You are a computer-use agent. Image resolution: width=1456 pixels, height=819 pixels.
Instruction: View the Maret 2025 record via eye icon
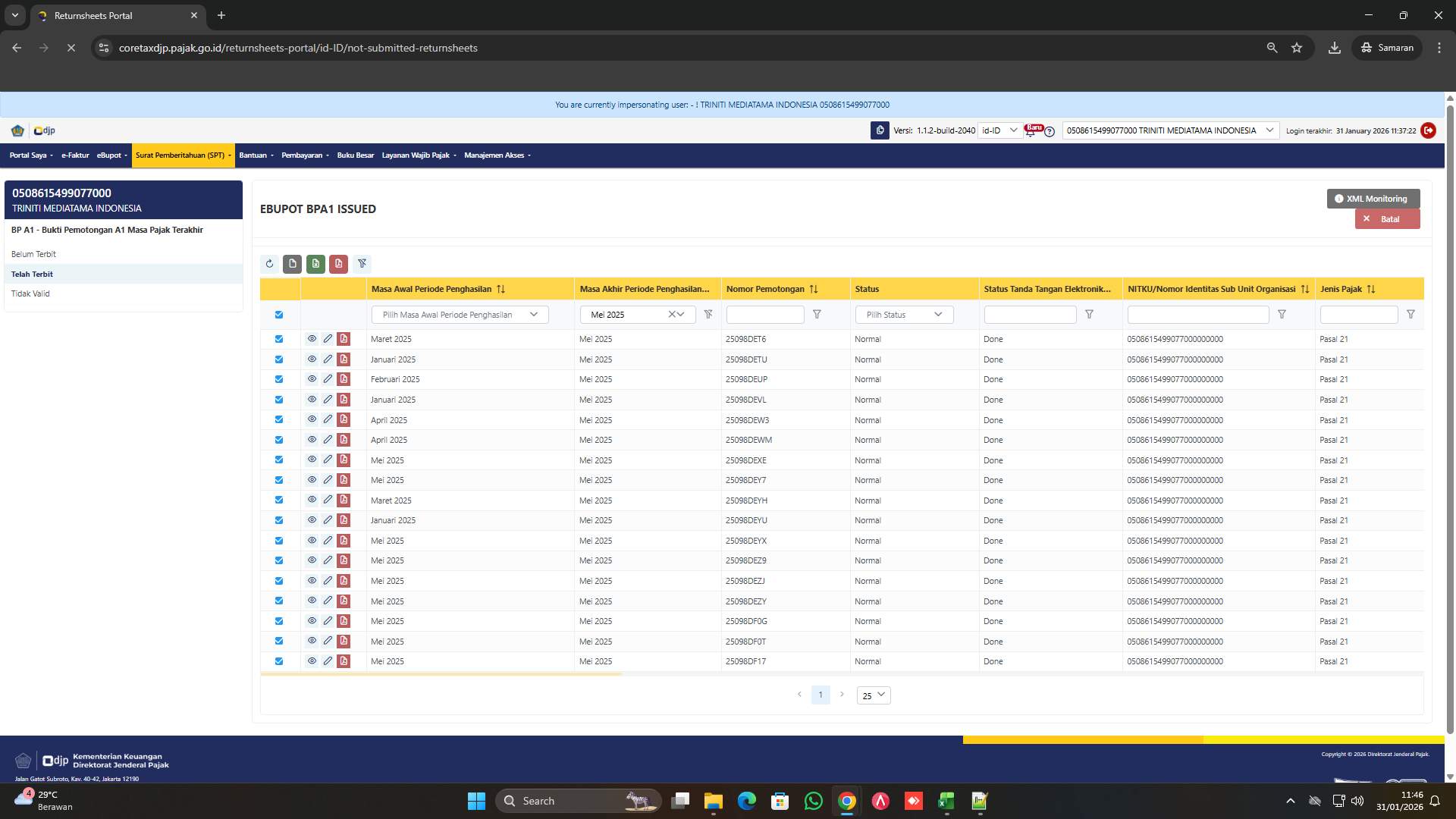pyautogui.click(x=312, y=339)
